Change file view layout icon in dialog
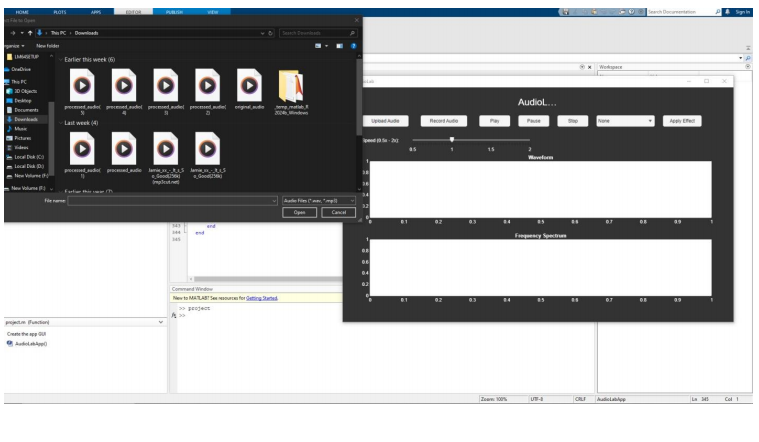759x442 pixels. (318, 46)
